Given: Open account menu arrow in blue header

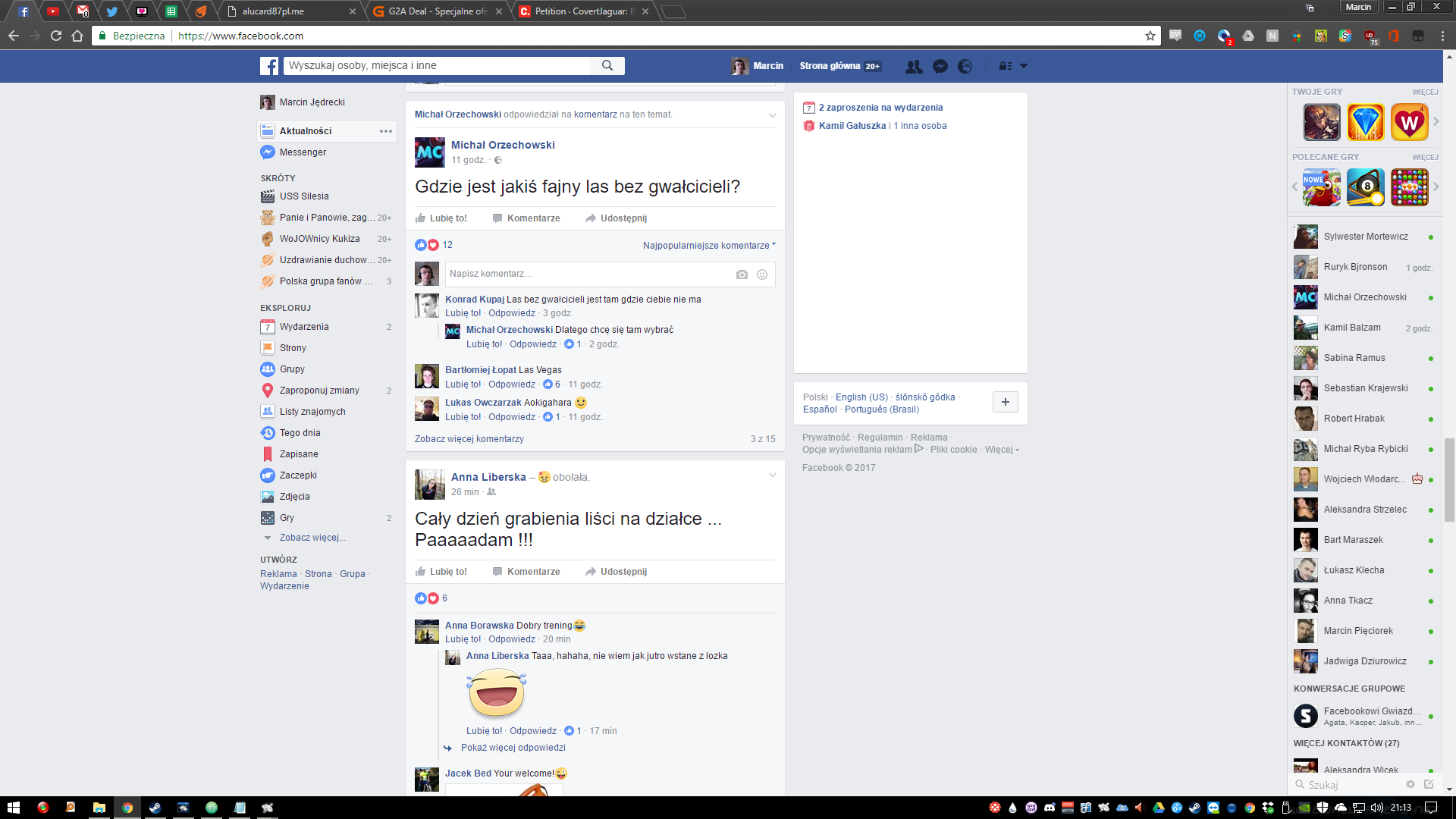Looking at the screenshot, I should tap(1023, 66).
